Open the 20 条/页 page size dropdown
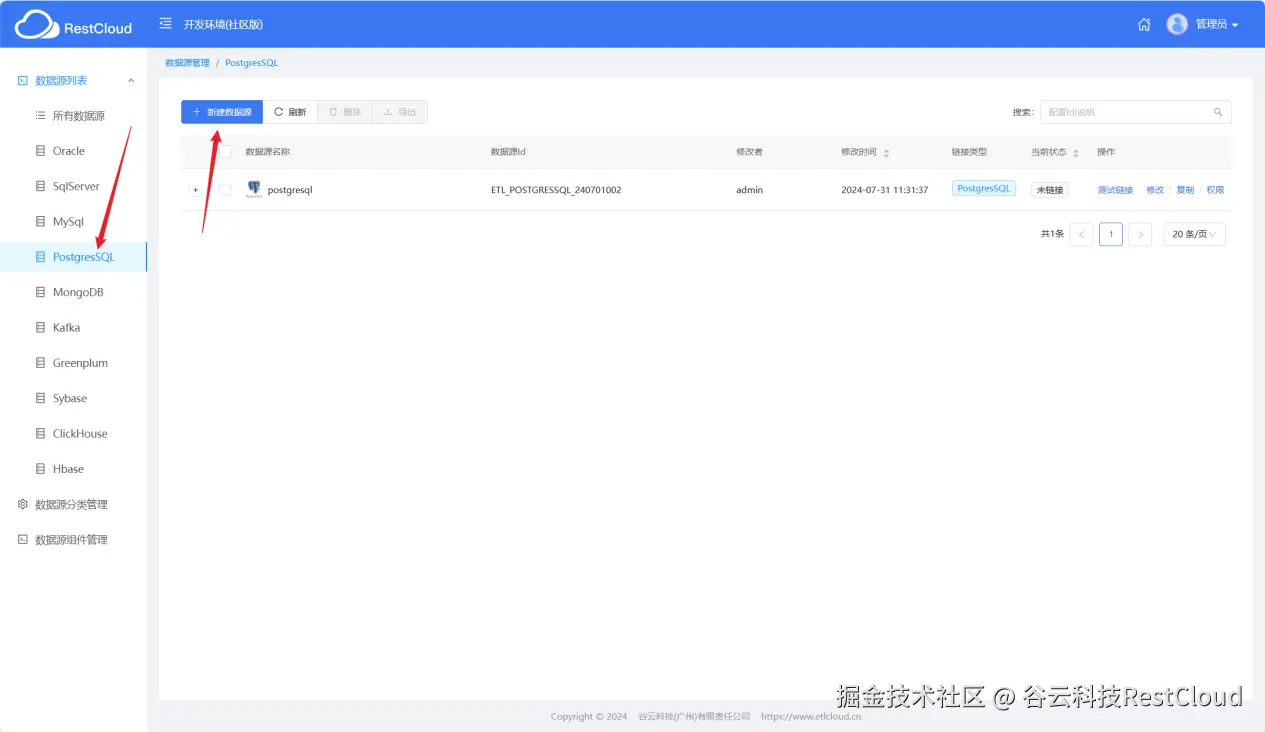 coord(1194,234)
